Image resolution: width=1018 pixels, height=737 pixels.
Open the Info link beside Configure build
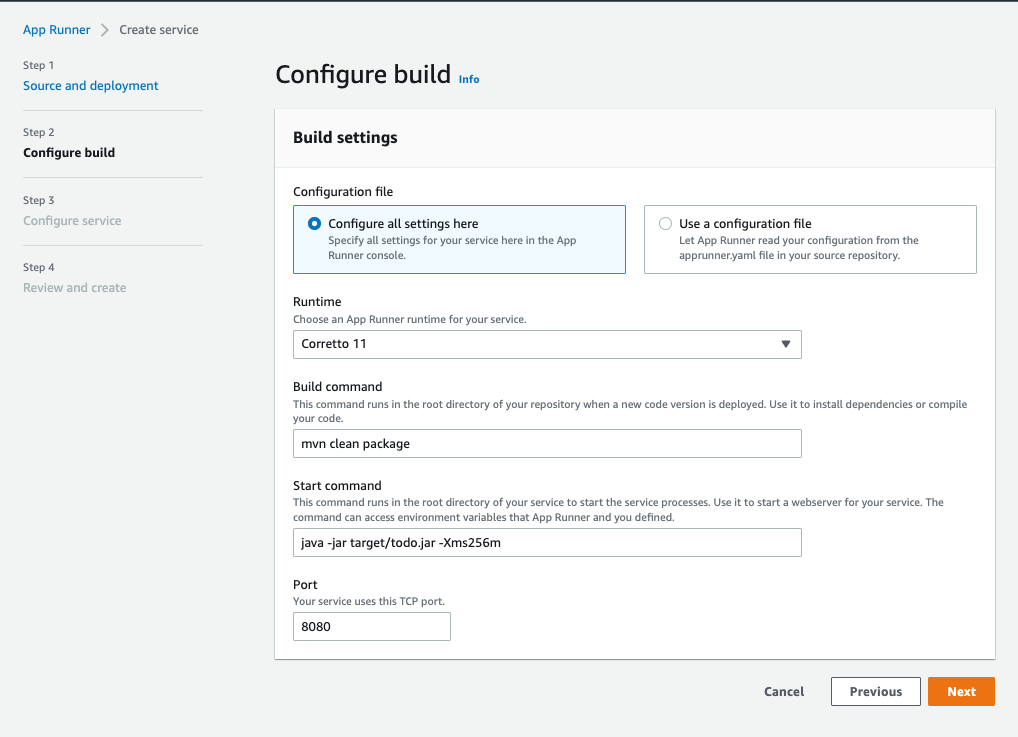[x=469, y=79]
